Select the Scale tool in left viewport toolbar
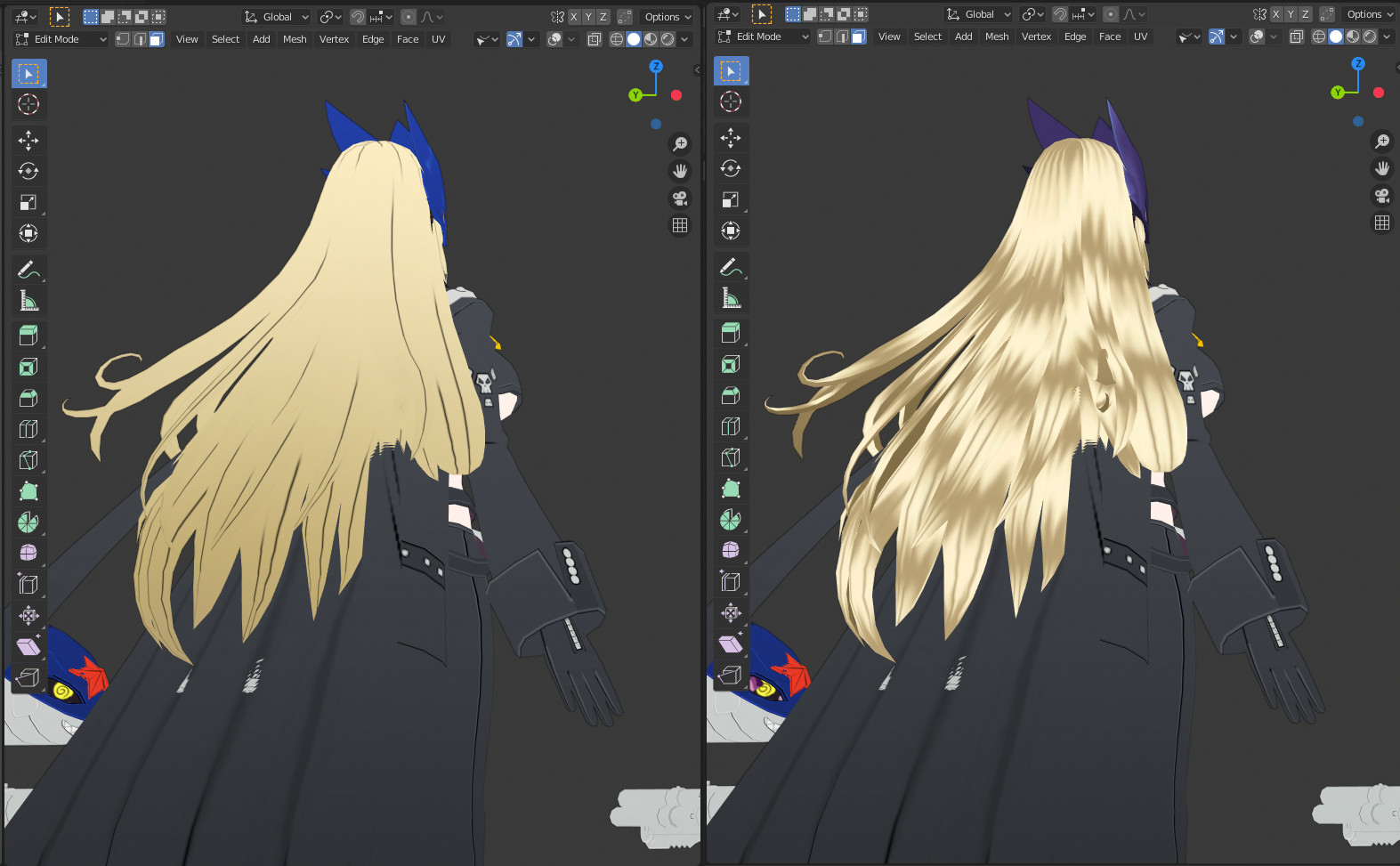This screenshot has height=866, width=1400. pos(28,202)
